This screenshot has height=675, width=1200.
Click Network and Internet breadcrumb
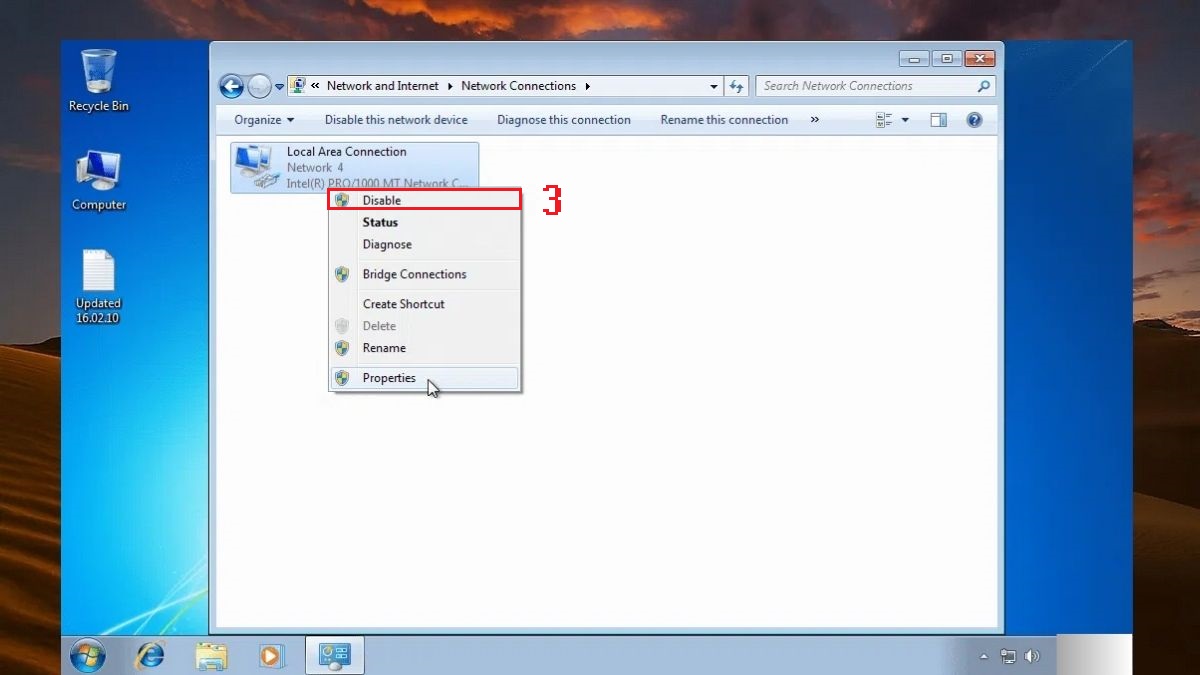point(383,86)
